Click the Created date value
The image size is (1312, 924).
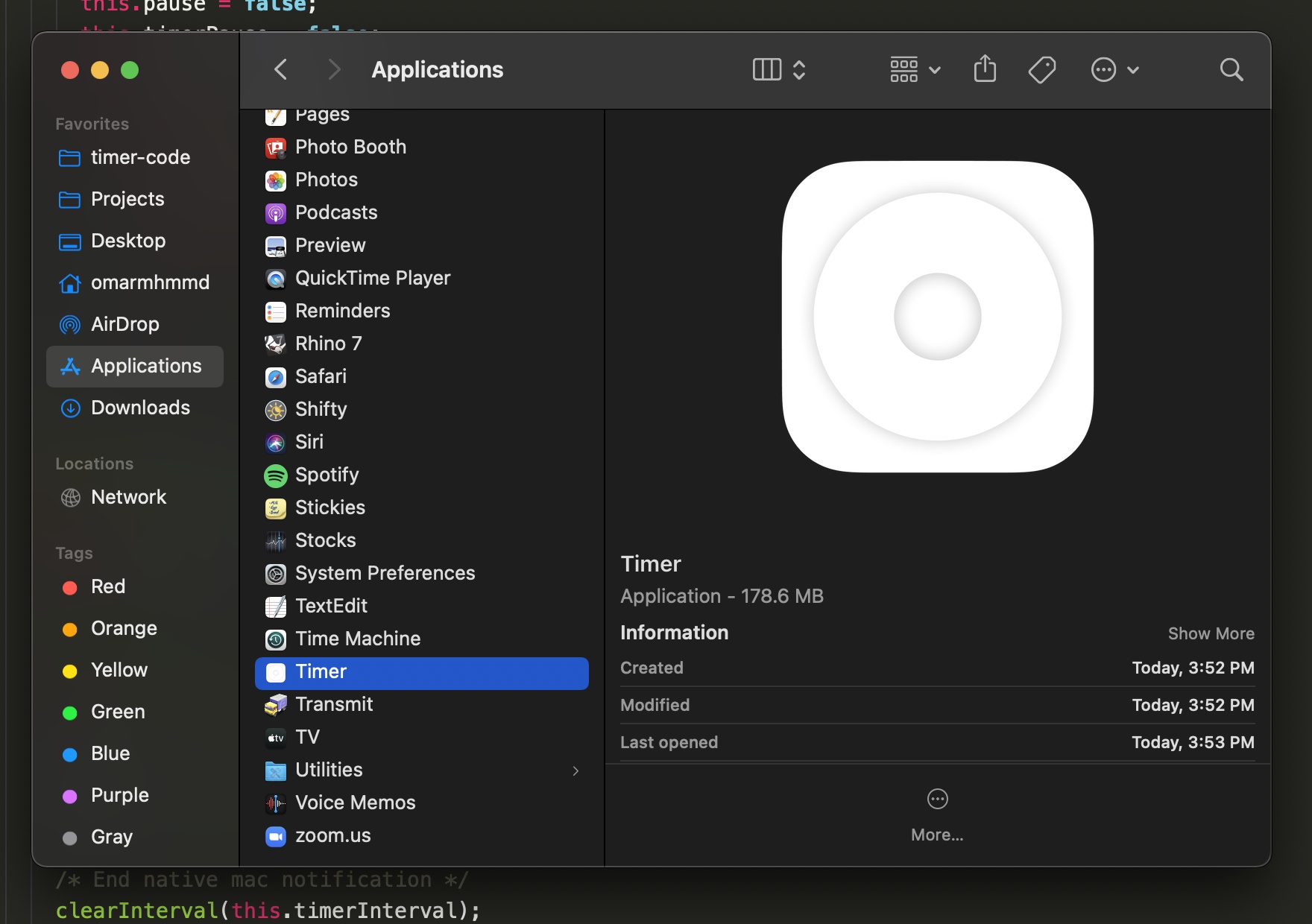(x=1193, y=668)
